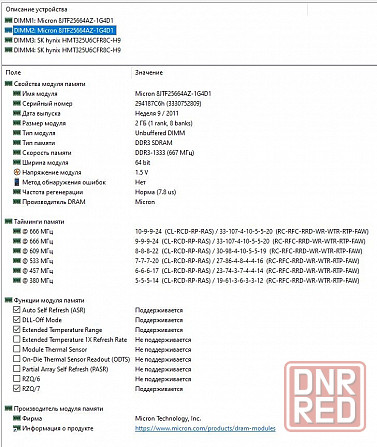The width and height of the screenshot is (377, 447).
Task: Toggle the DLL-Off Mode checkbox
Action: pyautogui.click(x=17, y=320)
